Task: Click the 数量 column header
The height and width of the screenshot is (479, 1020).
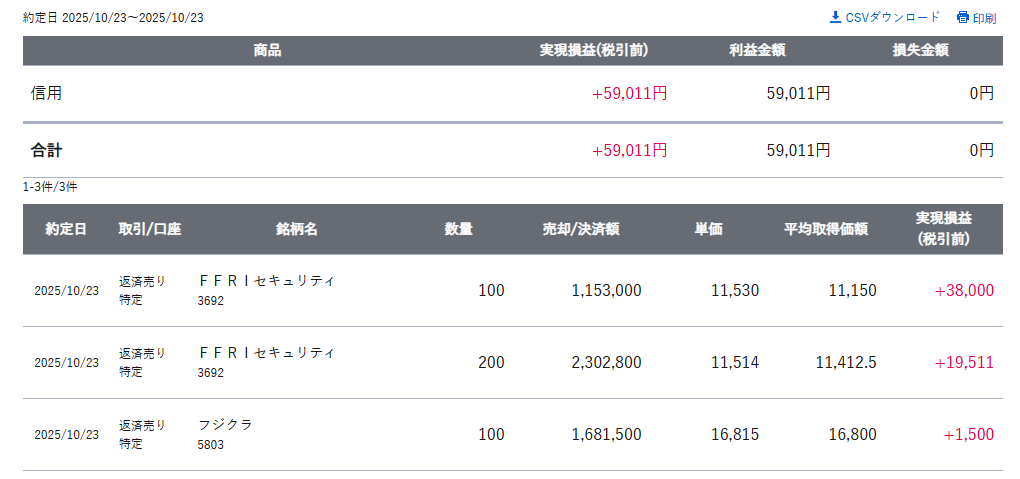Action: (459, 229)
